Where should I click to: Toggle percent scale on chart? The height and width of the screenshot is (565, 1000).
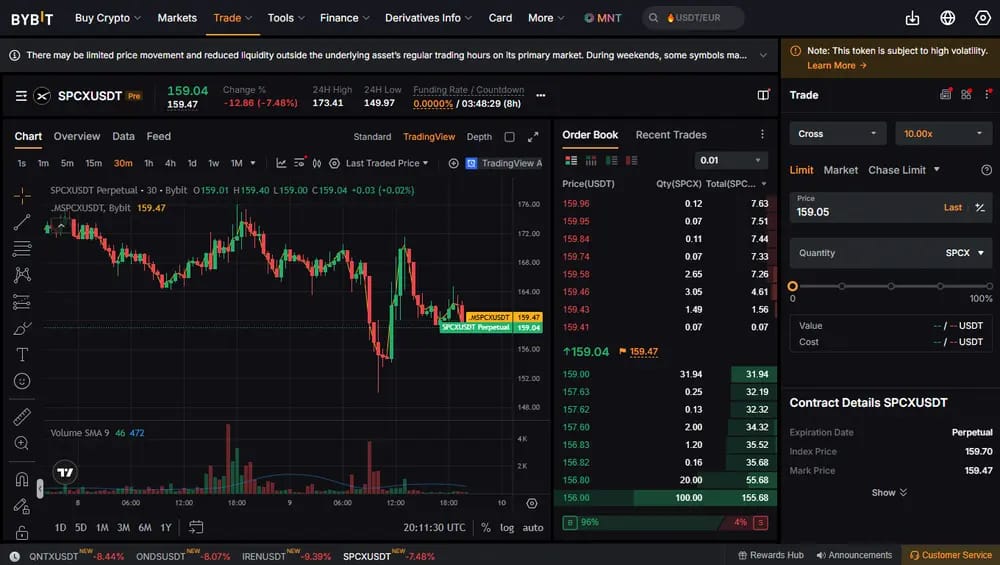point(486,527)
